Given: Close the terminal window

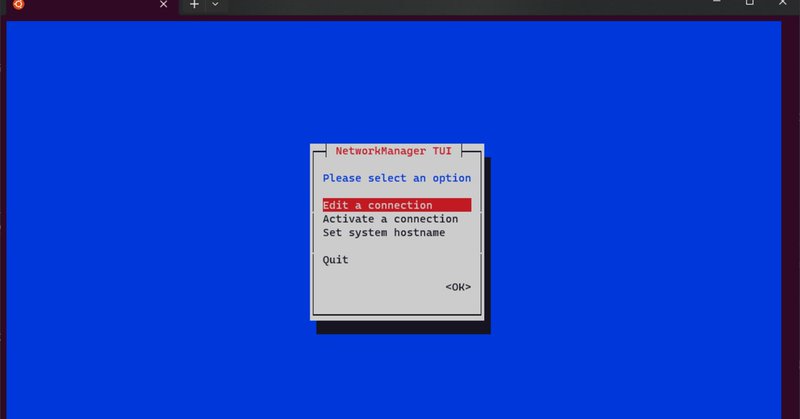Looking at the screenshot, I should (783, 3).
